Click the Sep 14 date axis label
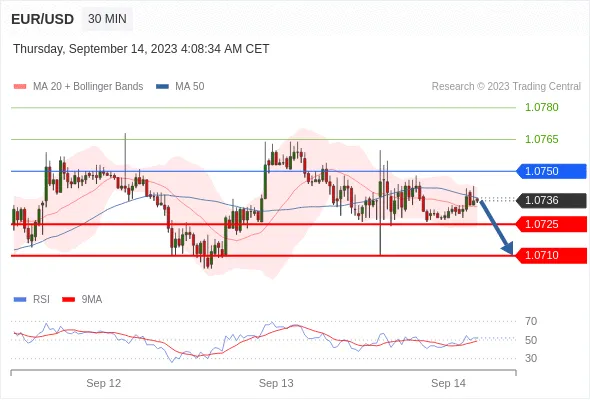The width and height of the screenshot is (590, 400). (449, 383)
